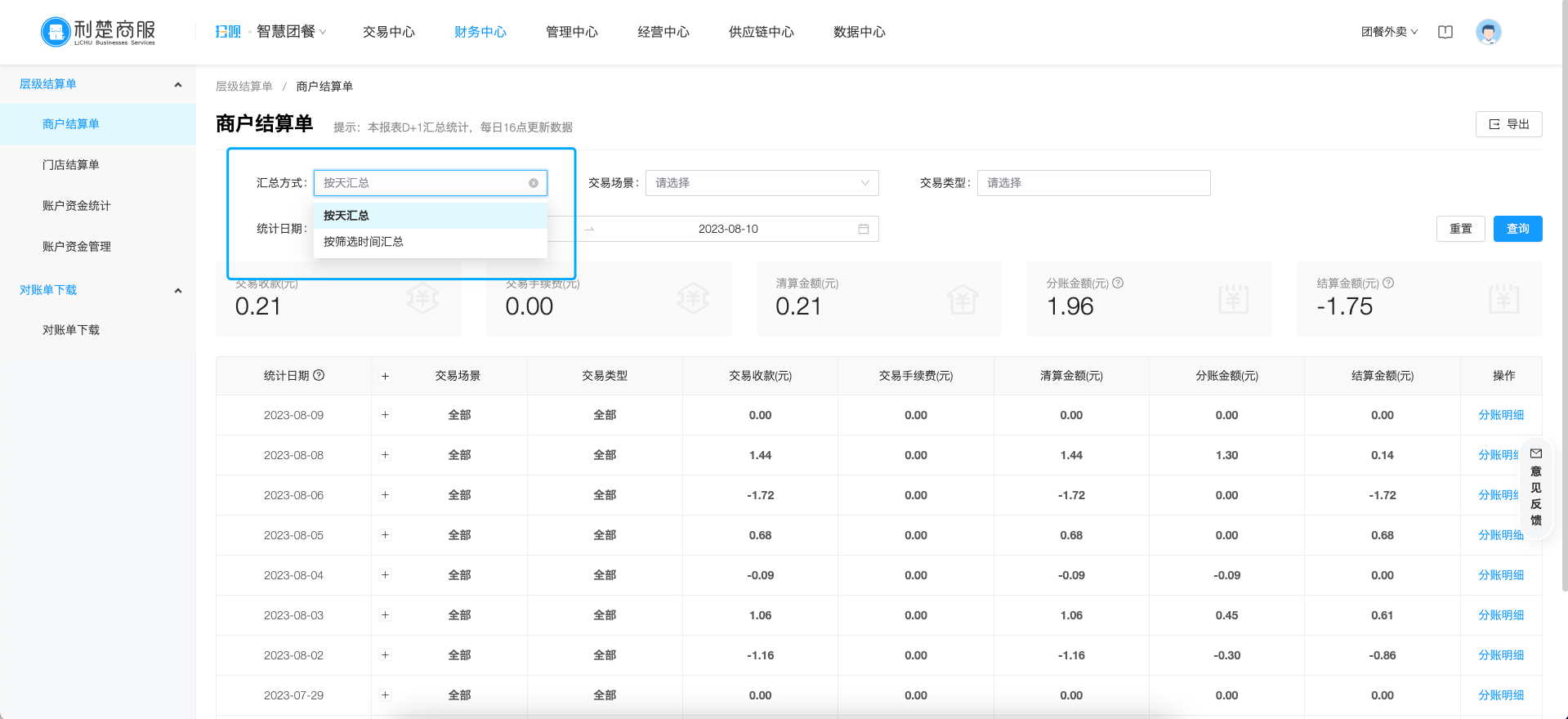Go to 财务中心 tab
Image resolution: width=1568 pixels, height=719 pixels.
coord(480,32)
